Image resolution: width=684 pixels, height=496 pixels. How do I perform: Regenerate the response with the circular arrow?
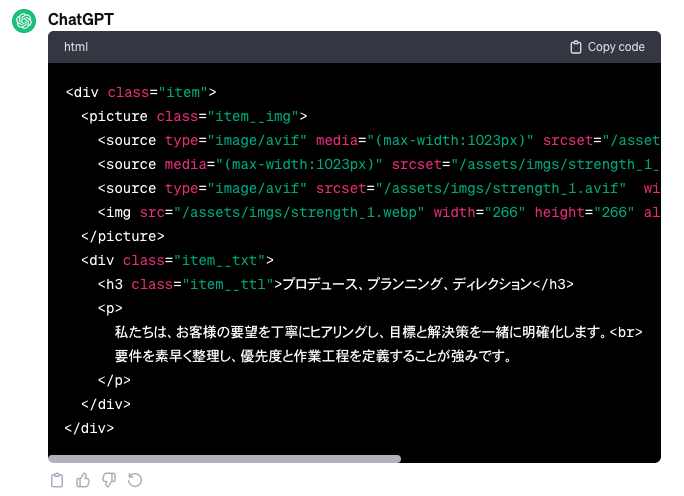[x=135, y=480]
